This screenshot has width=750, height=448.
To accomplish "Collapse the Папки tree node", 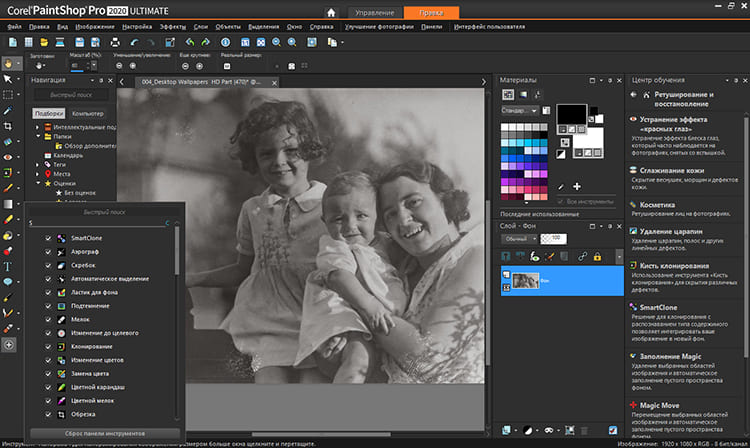I will (x=37, y=136).
